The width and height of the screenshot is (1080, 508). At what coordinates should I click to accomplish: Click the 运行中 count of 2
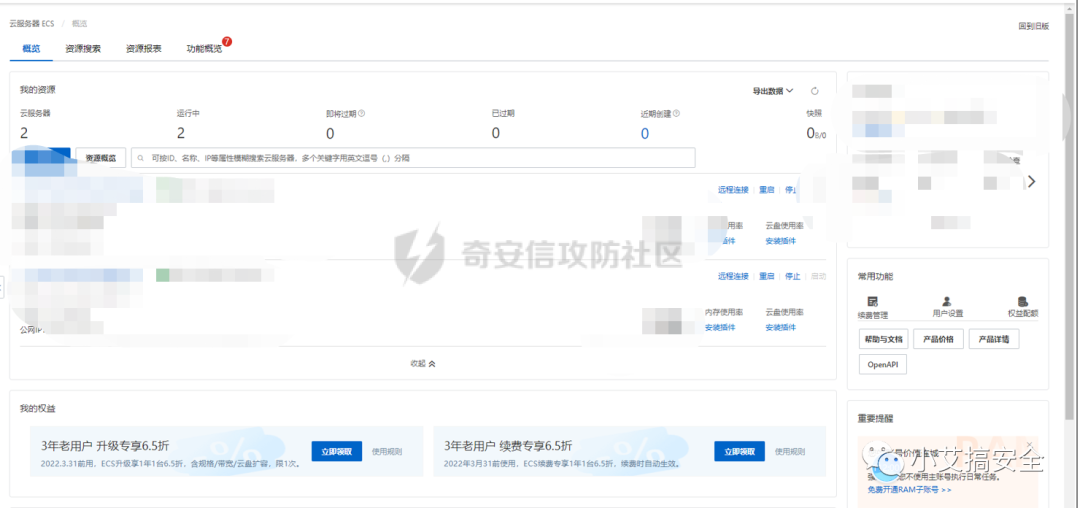point(181,134)
